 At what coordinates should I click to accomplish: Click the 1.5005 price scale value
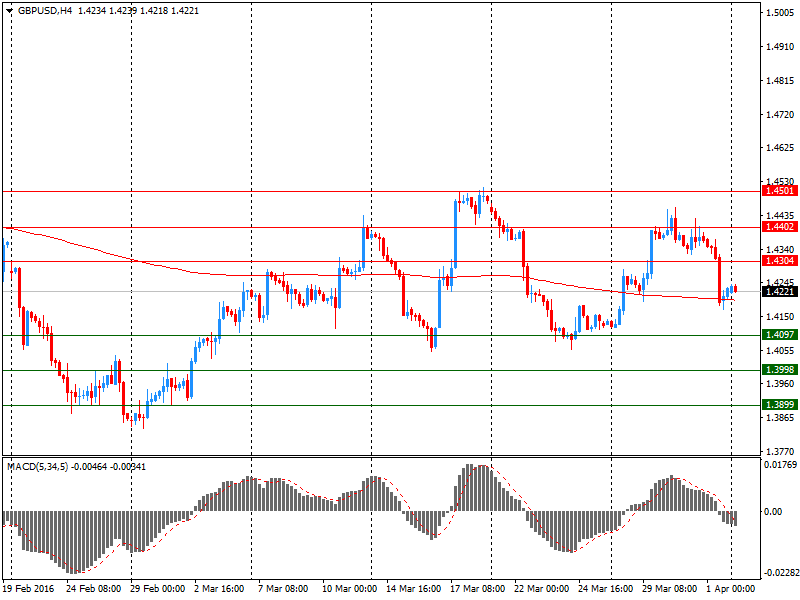tap(780, 13)
